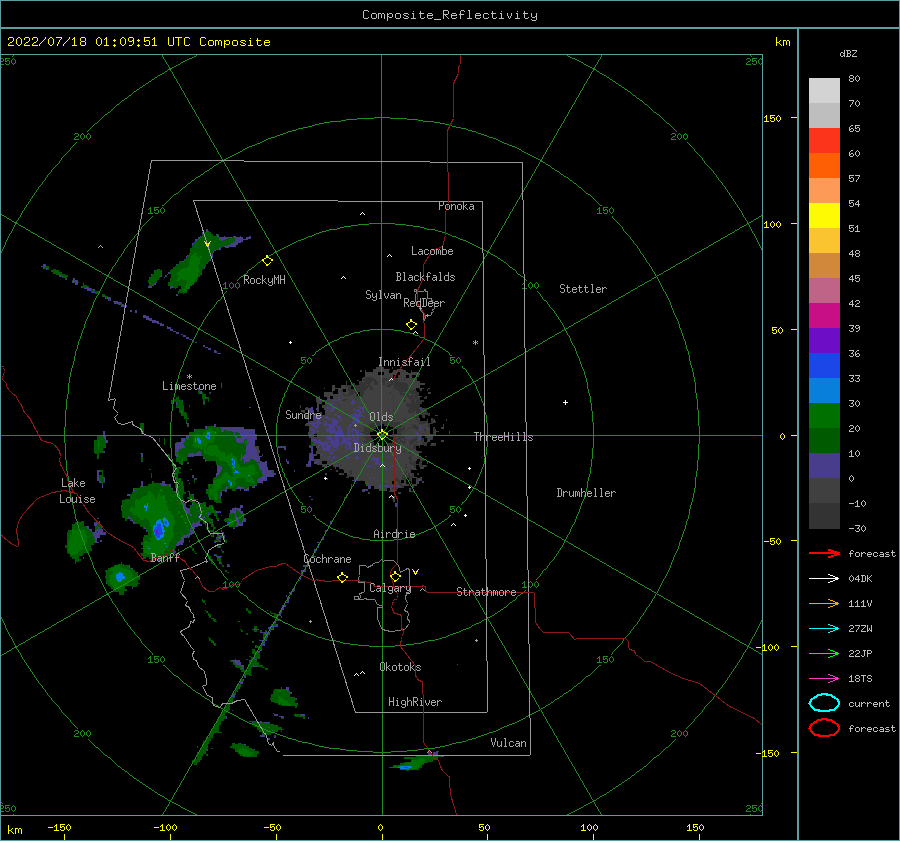
Task: Select the Stettler label
Action: tap(583, 289)
